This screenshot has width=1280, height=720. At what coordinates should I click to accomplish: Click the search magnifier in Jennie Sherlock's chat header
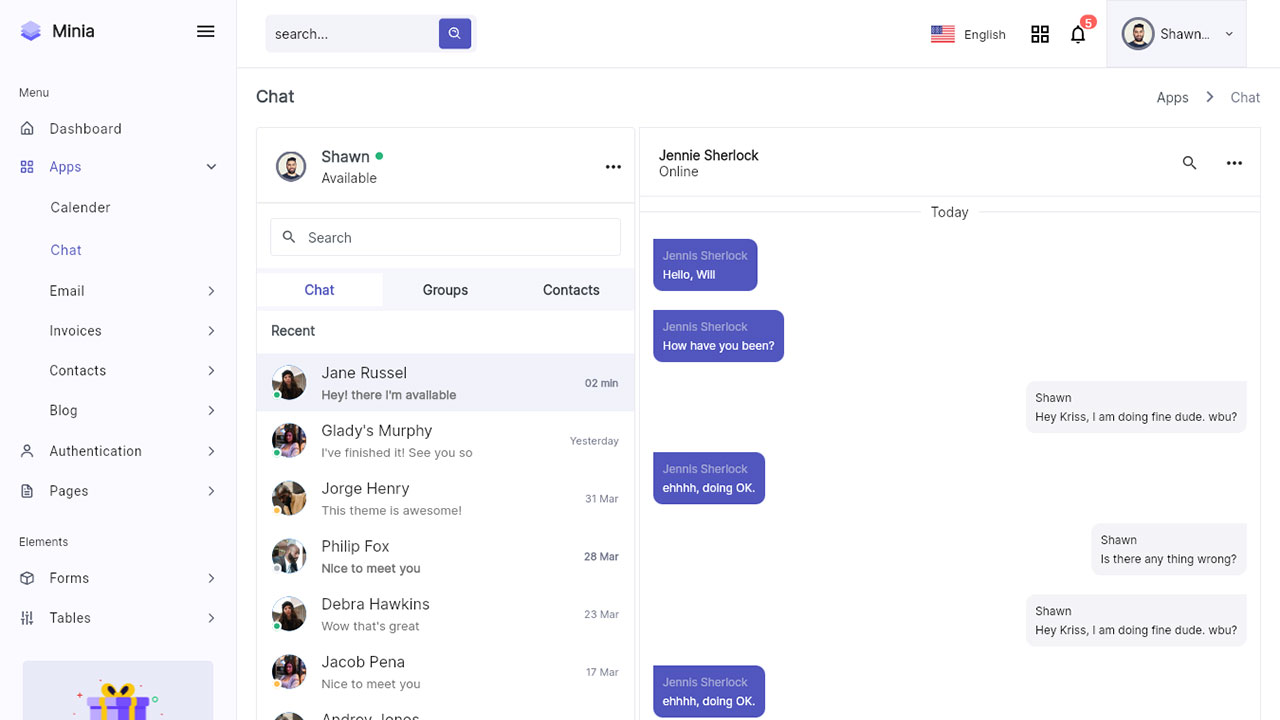click(x=1189, y=162)
